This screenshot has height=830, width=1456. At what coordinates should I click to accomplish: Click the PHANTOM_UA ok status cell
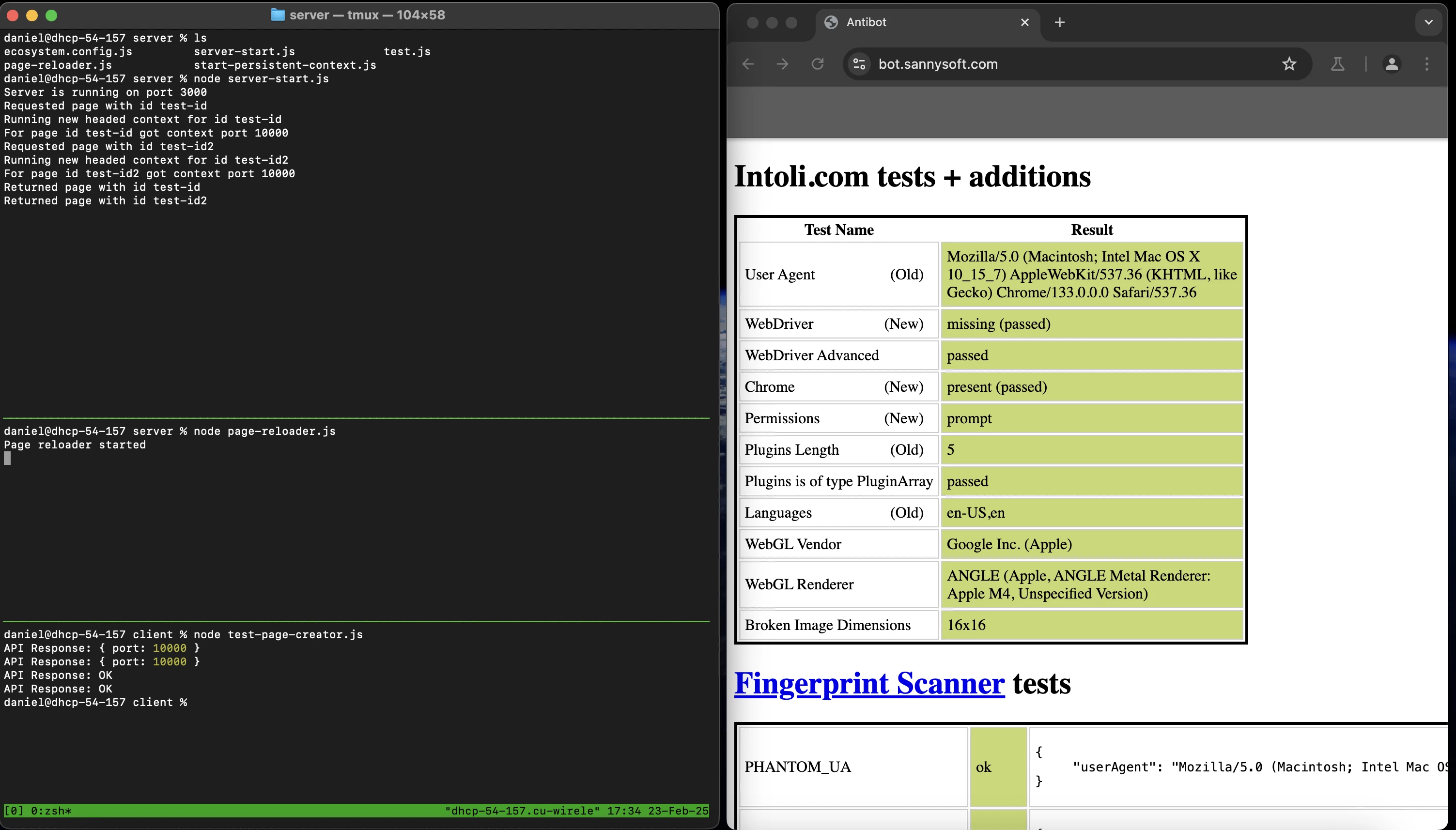pyautogui.click(x=998, y=767)
